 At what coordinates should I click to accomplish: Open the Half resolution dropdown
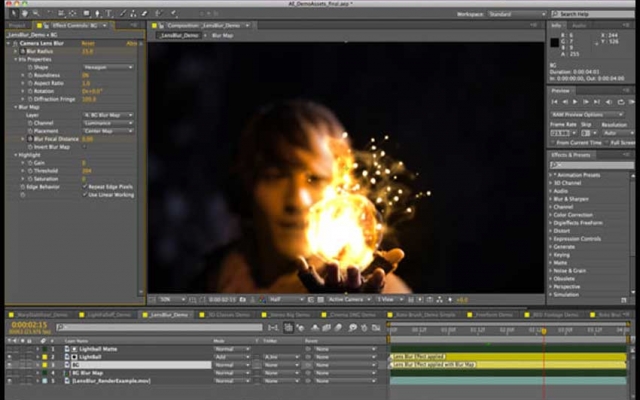pos(287,300)
